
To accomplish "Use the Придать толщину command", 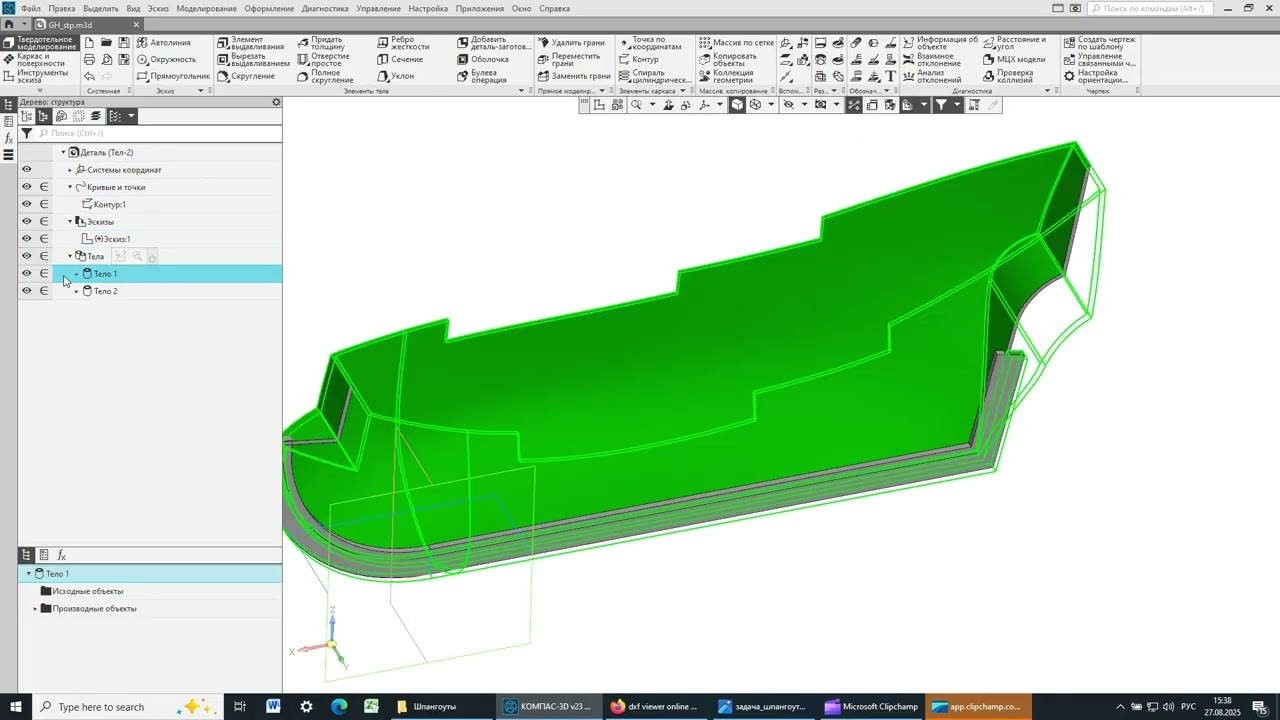I will pos(321,43).
